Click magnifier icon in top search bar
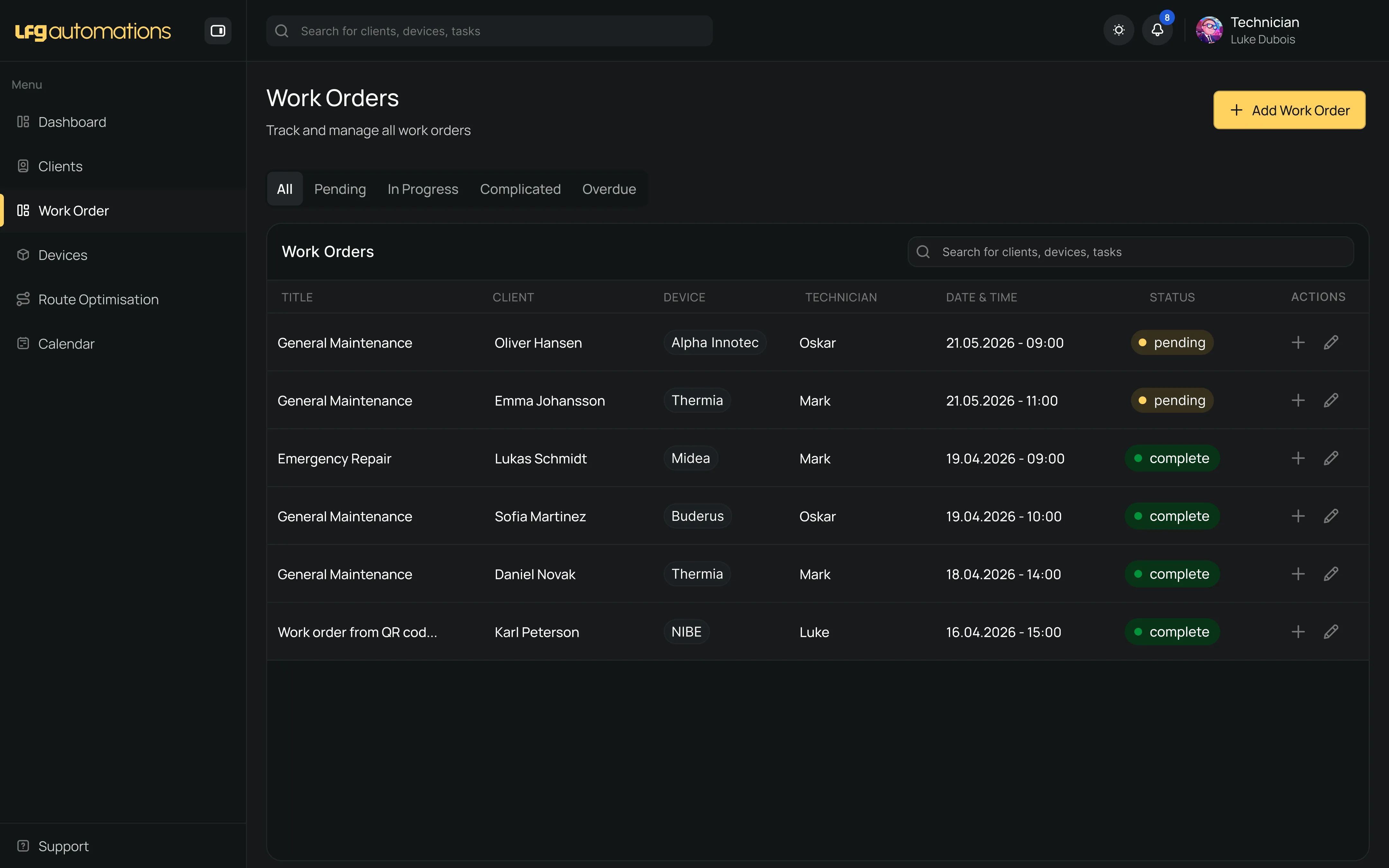Viewport: 1389px width, 868px height. pos(282,31)
